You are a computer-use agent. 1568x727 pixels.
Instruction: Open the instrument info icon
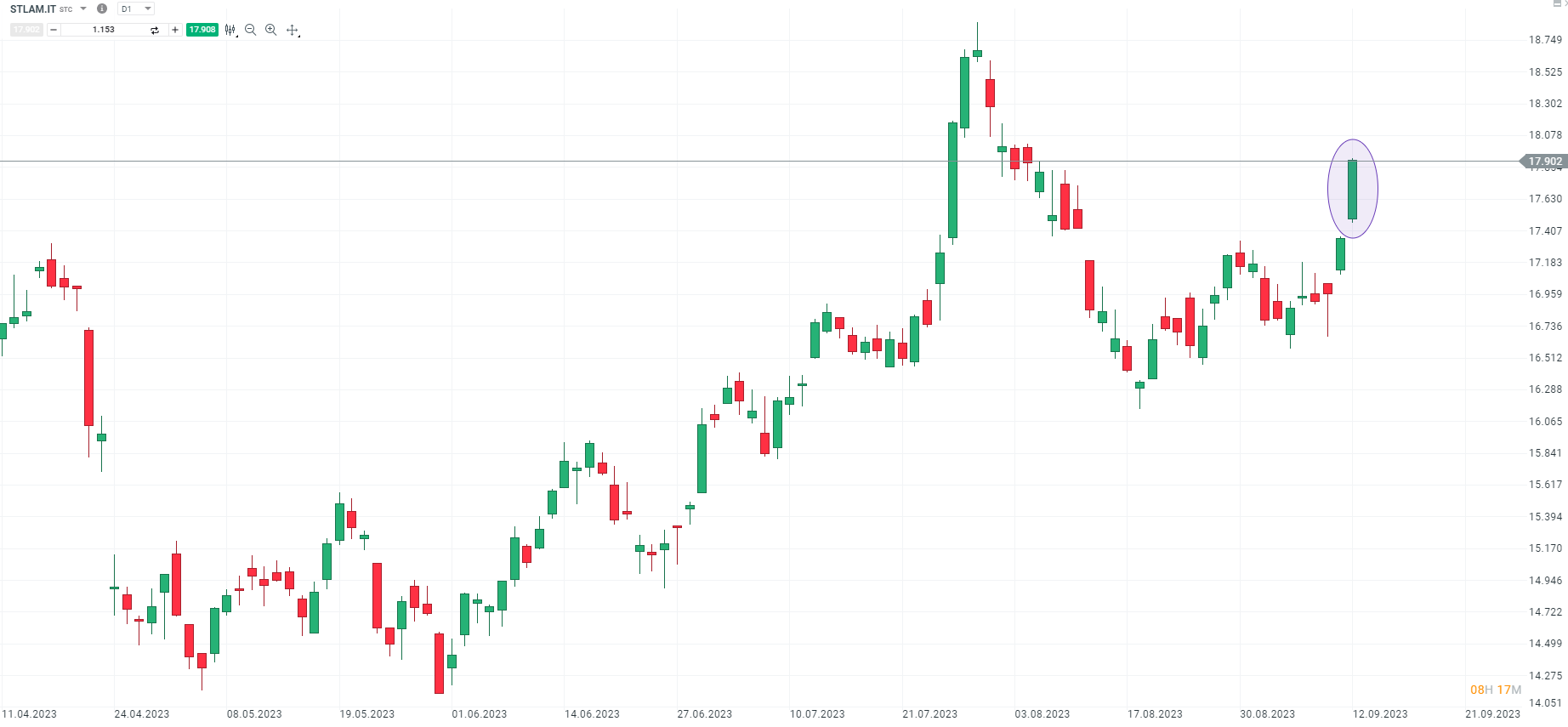[102, 9]
